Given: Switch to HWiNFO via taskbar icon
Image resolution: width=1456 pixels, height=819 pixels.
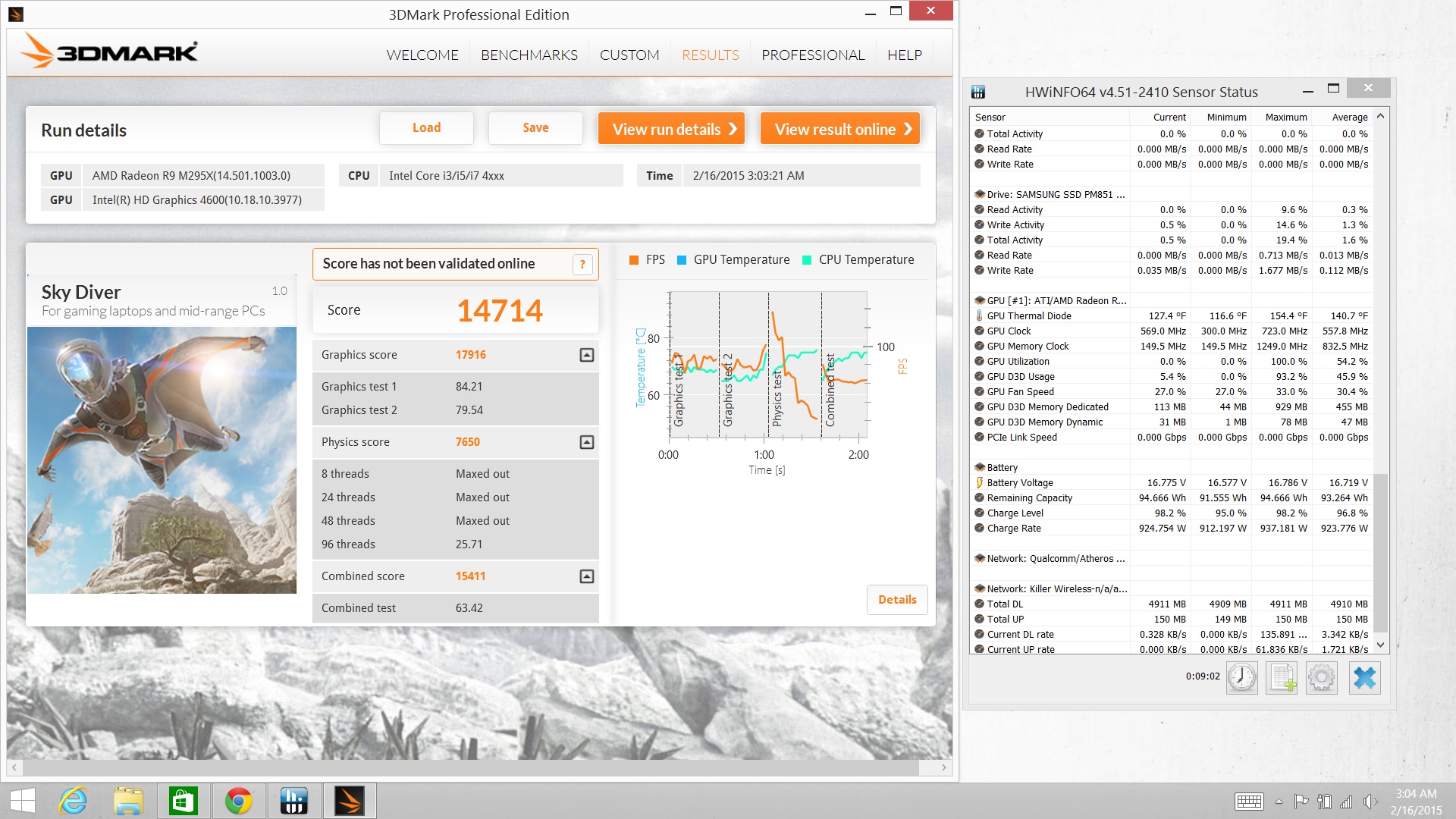Looking at the screenshot, I should [x=293, y=801].
